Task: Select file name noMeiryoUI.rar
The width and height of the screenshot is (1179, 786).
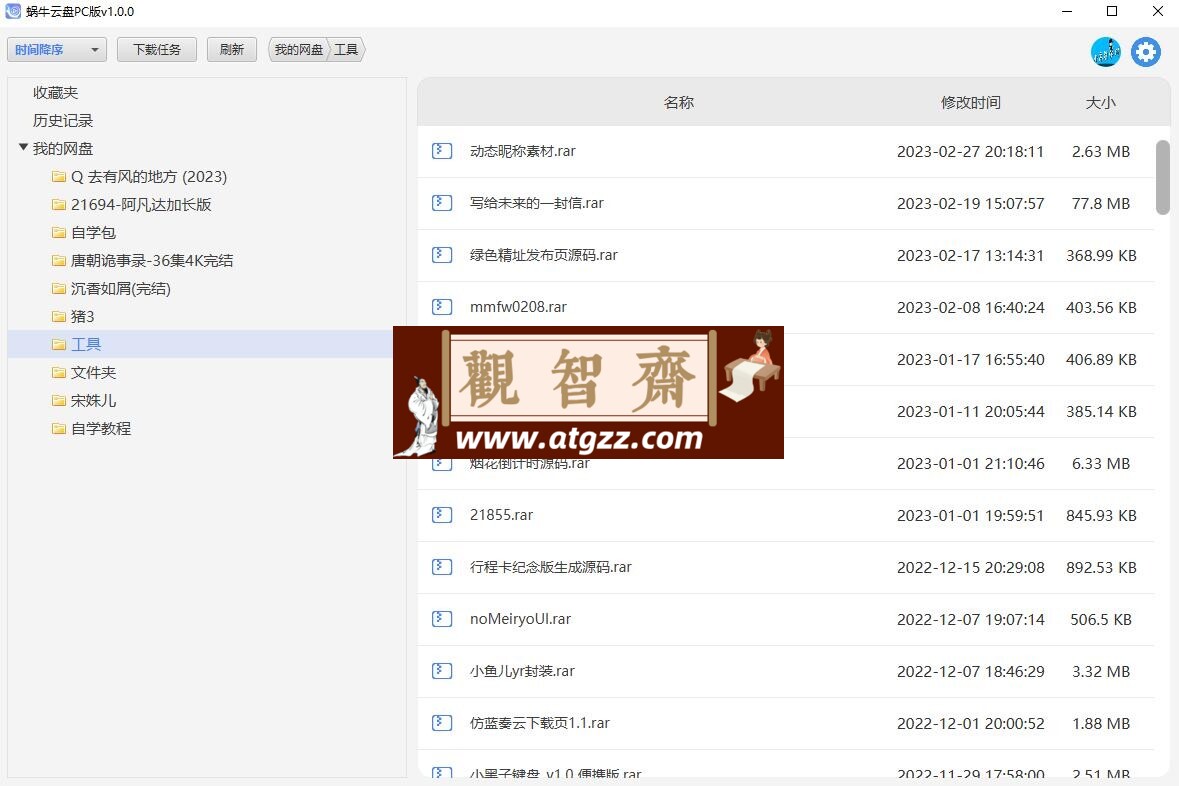Action: click(520, 619)
